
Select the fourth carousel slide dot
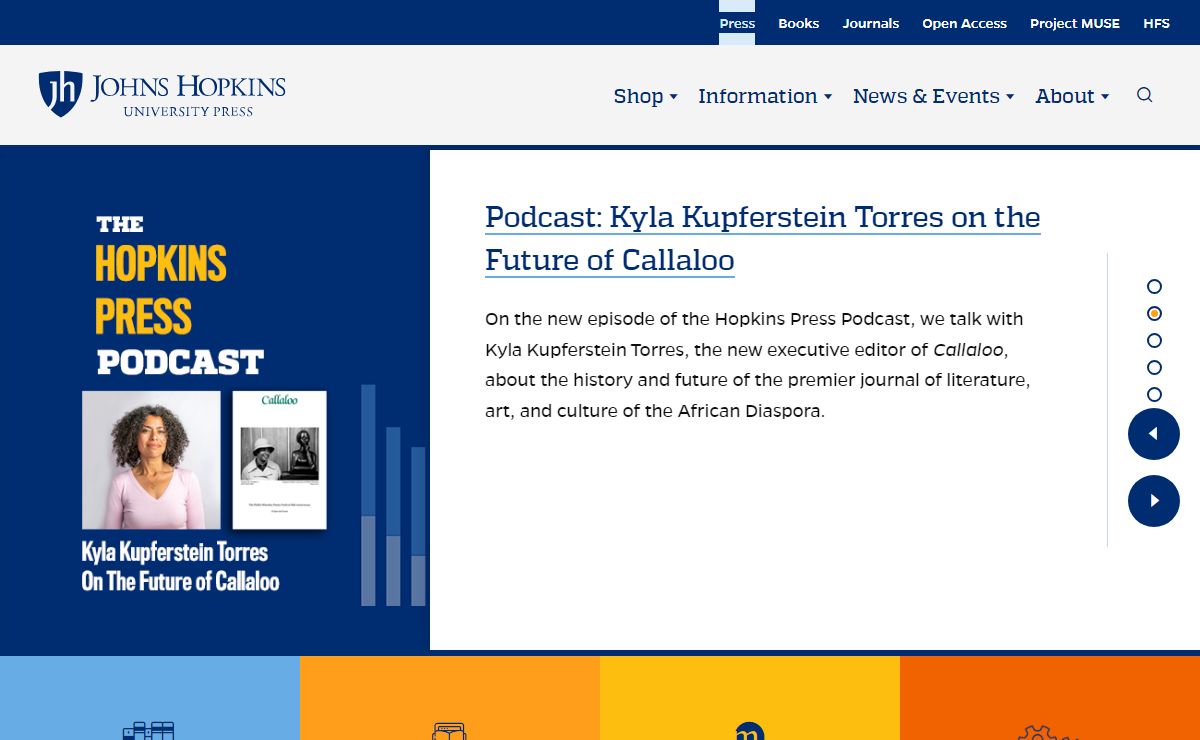click(1154, 368)
